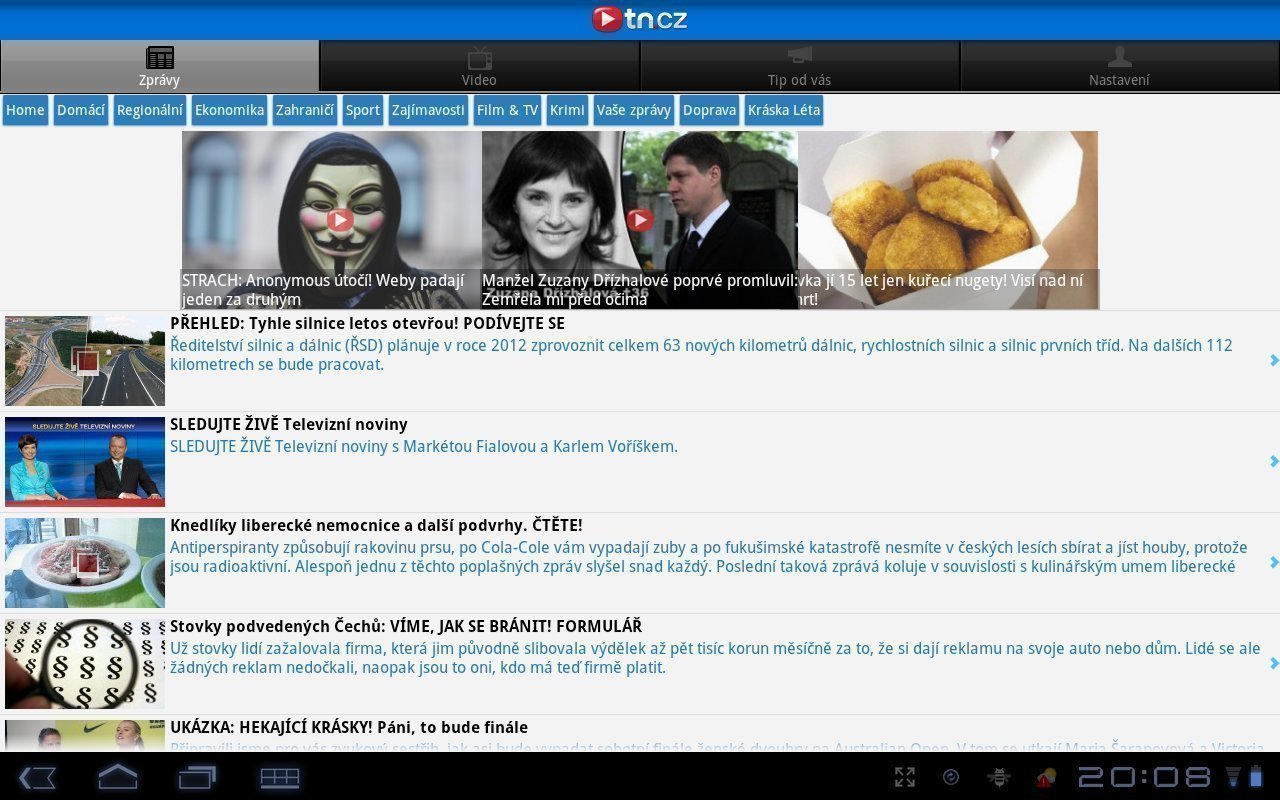
Task: Select the Doprava category
Action: pyautogui.click(x=709, y=110)
